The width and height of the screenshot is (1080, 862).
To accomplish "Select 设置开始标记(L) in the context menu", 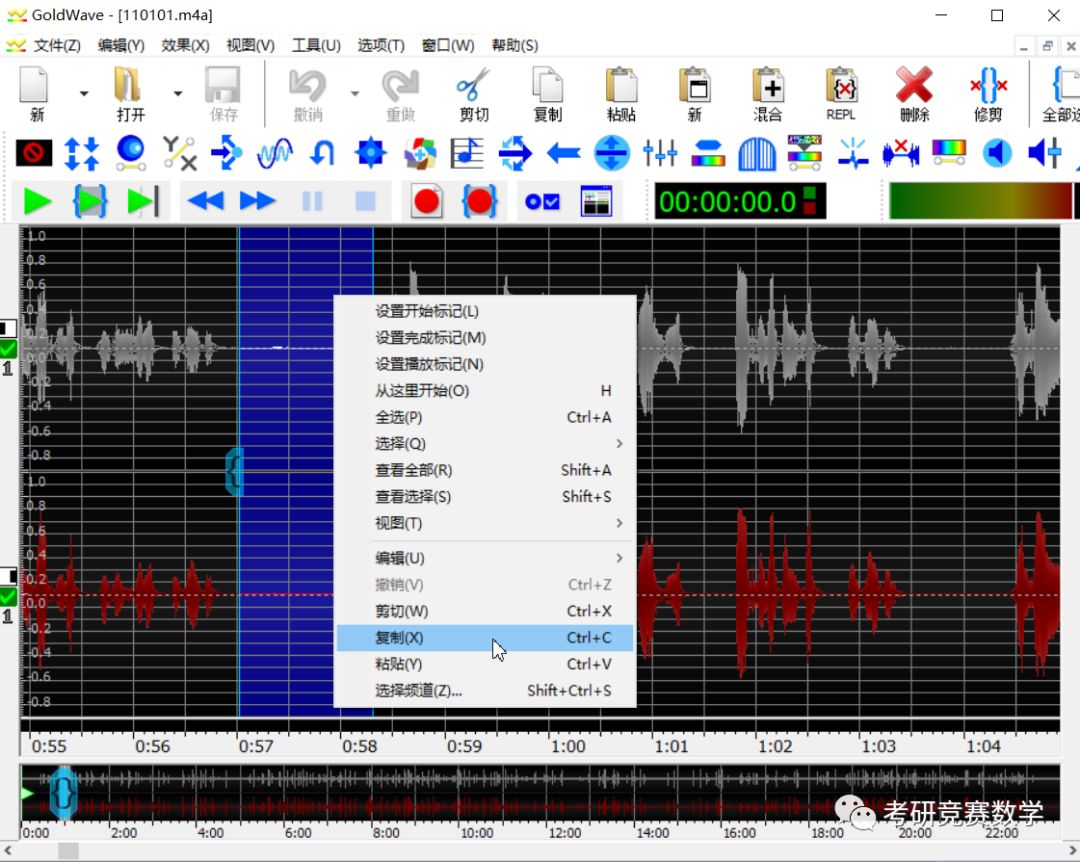I will pos(485,311).
